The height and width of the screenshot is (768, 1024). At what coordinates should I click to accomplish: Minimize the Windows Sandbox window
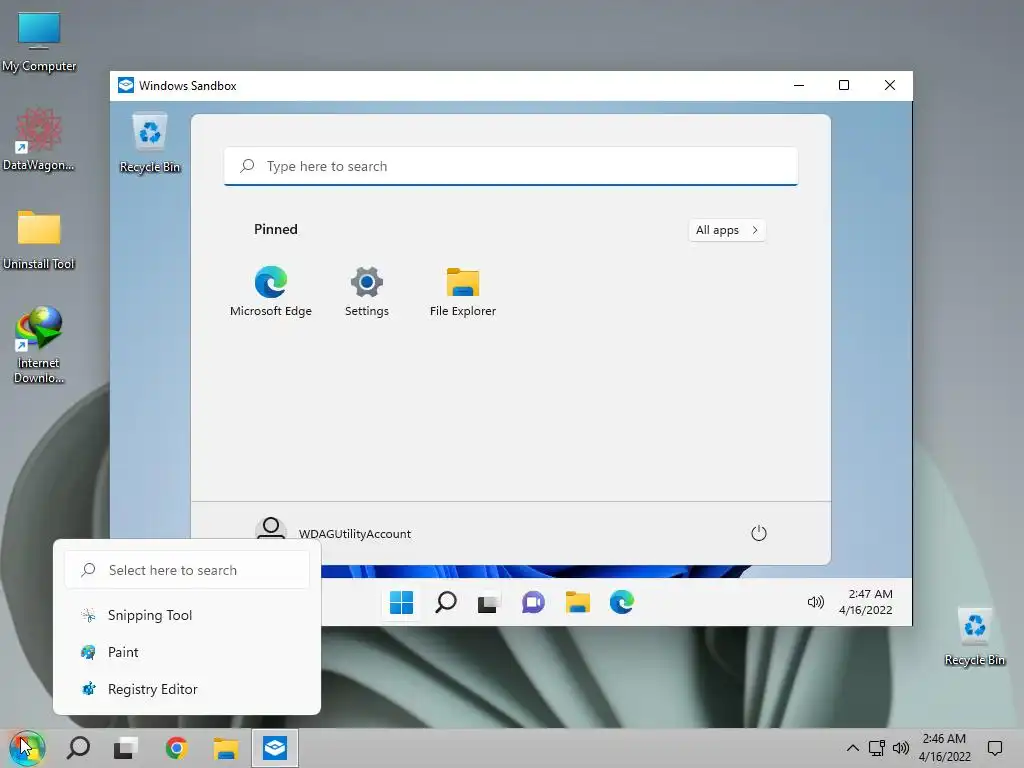(799, 85)
